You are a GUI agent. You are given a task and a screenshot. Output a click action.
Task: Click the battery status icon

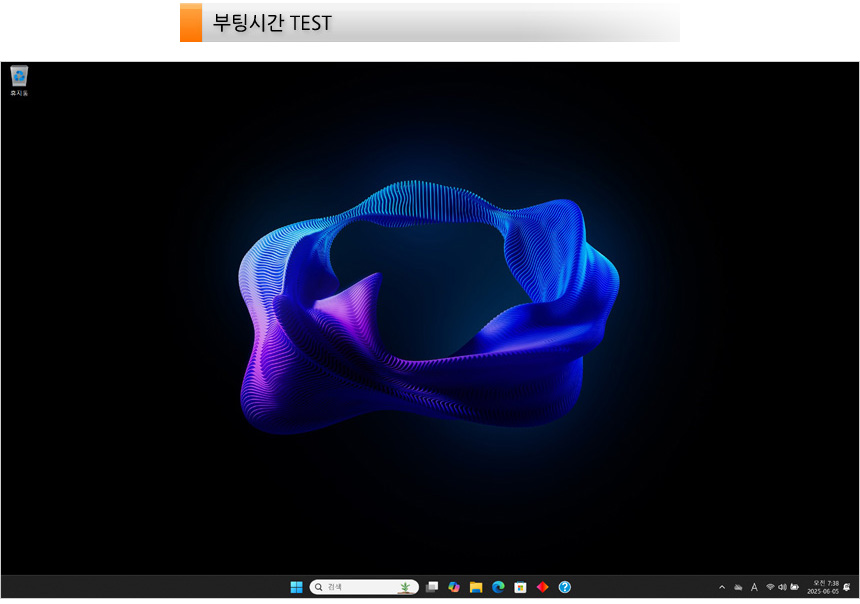point(795,587)
